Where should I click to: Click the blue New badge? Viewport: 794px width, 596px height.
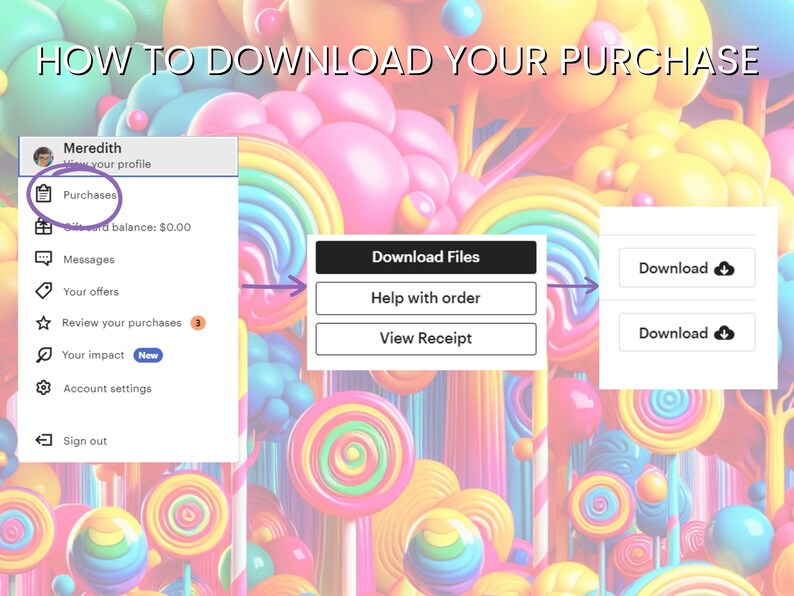[x=148, y=355]
